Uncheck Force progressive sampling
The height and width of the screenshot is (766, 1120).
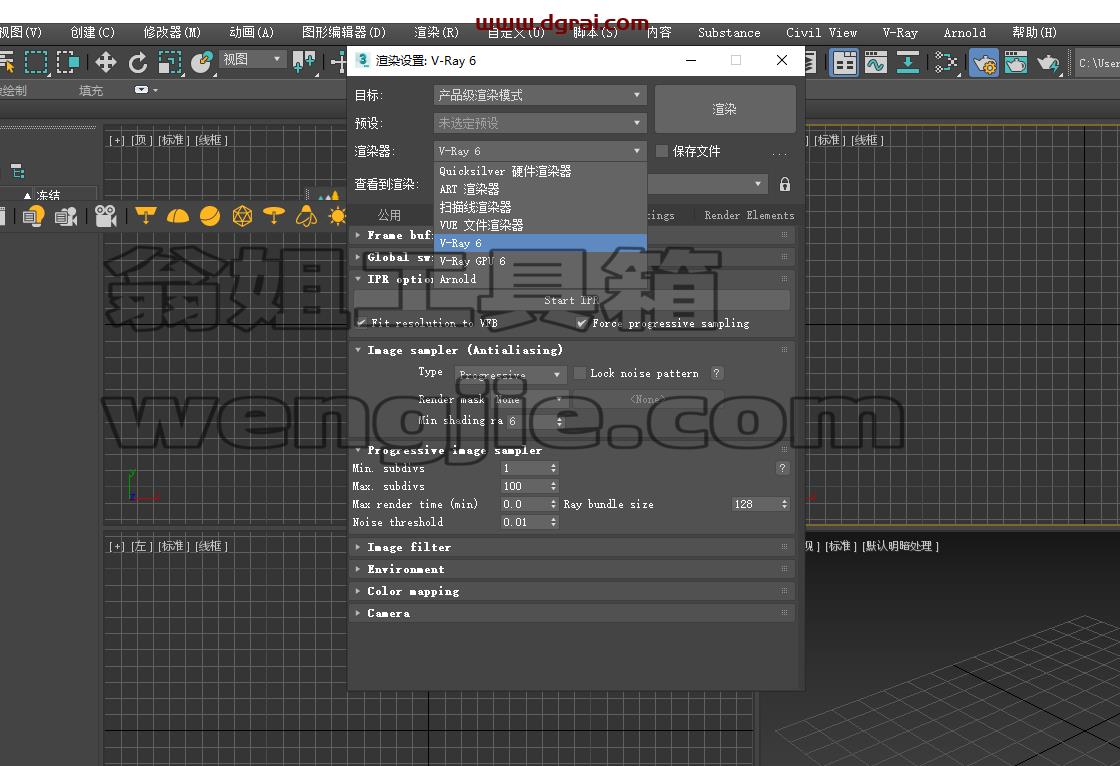[x=582, y=323]
